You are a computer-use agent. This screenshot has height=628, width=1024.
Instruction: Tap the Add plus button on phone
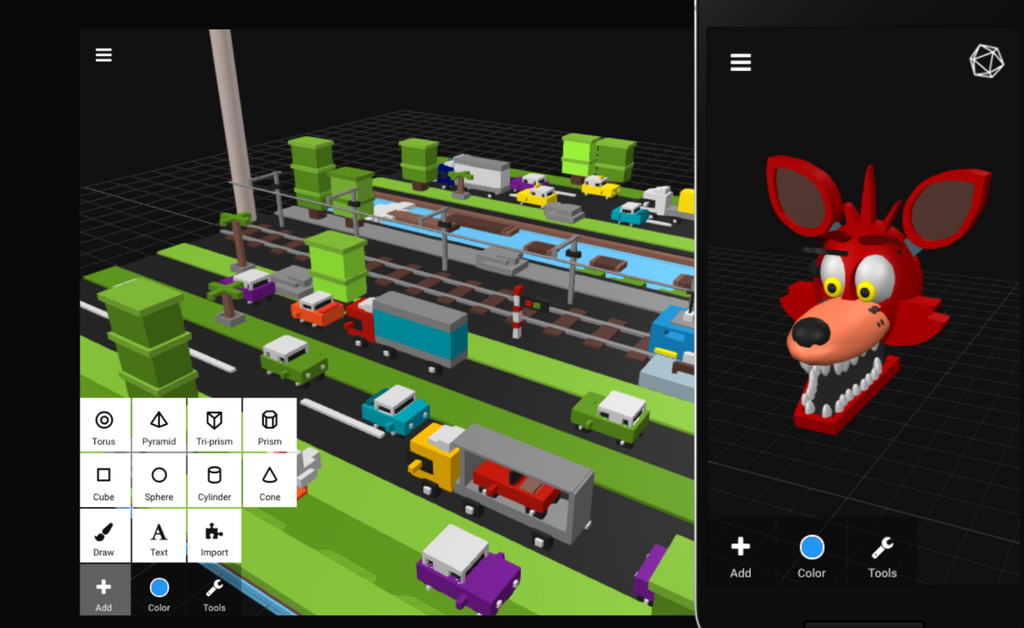(741, 554)
